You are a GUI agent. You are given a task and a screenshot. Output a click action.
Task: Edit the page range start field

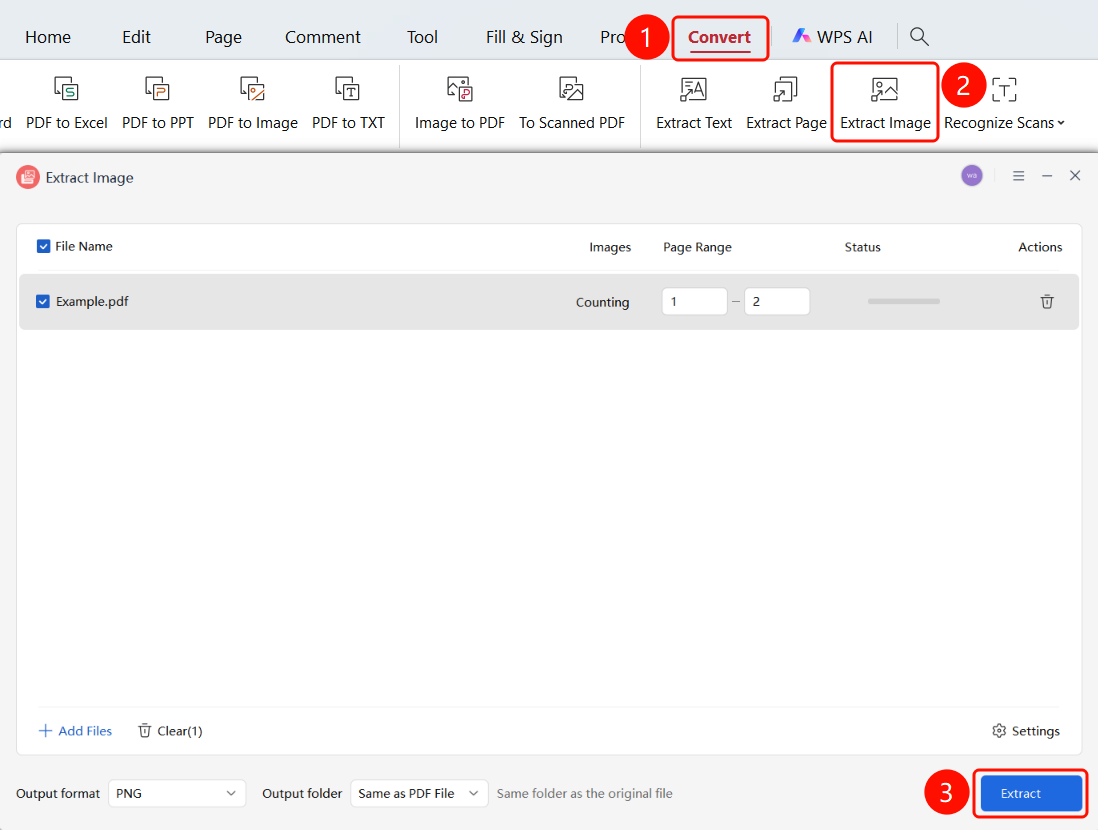(x=694, y=301)
